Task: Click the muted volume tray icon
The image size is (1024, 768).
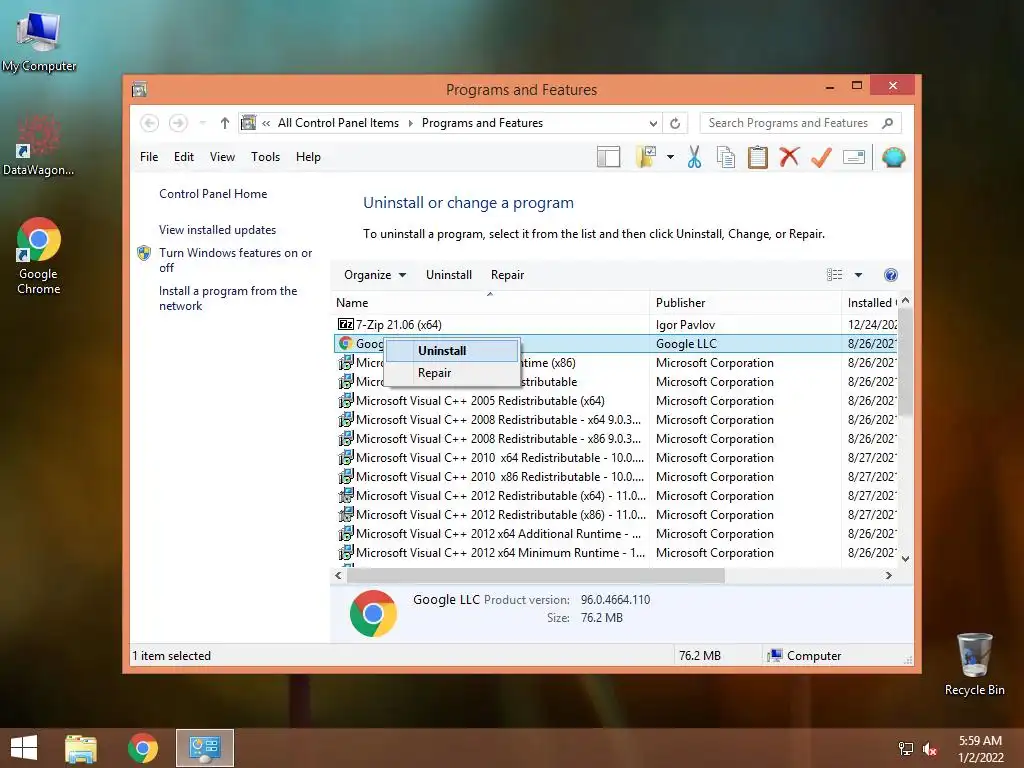Action: (x=930, y=749)
